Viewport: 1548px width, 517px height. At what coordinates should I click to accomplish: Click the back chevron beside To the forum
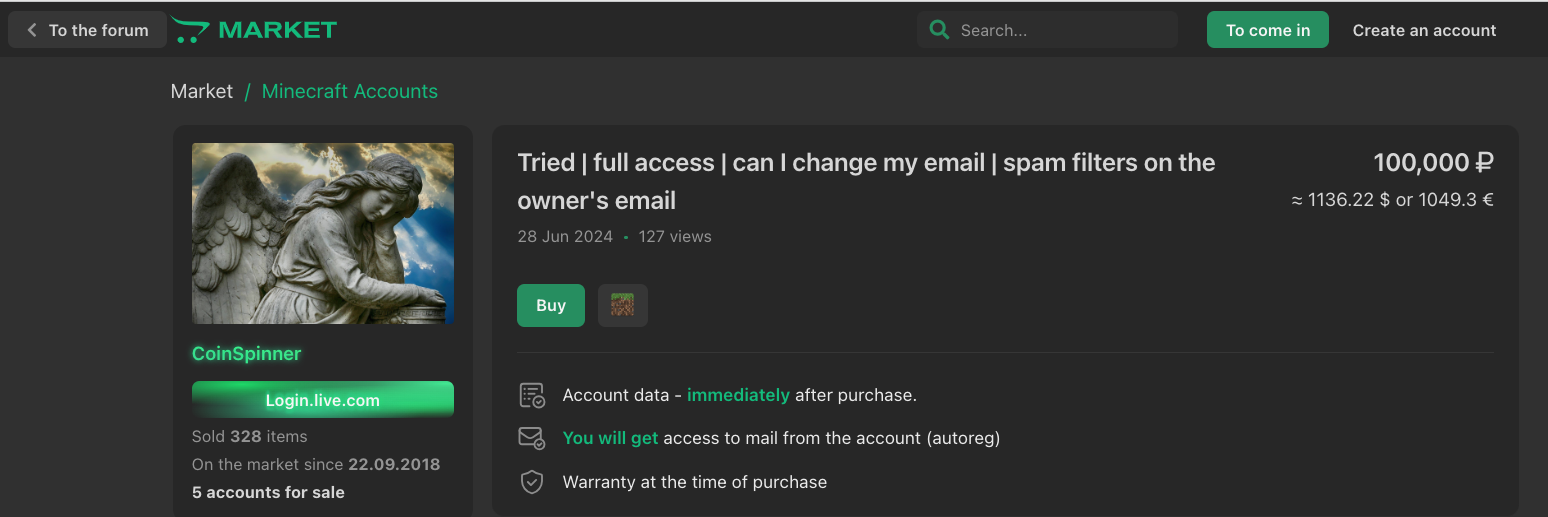pyautogui.click(x=31, y=30)
